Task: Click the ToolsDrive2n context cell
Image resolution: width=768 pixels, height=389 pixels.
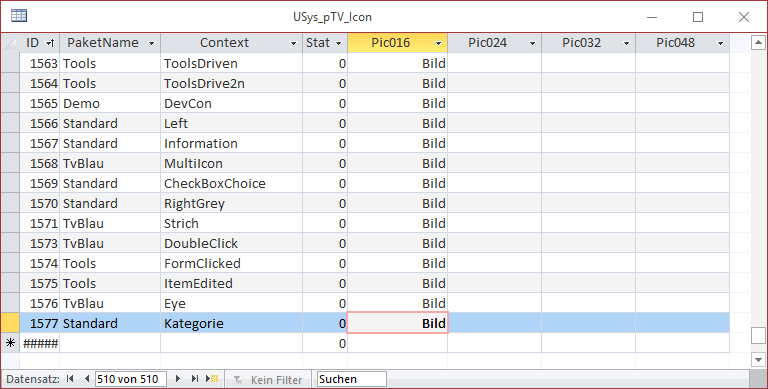Action: 231,83
